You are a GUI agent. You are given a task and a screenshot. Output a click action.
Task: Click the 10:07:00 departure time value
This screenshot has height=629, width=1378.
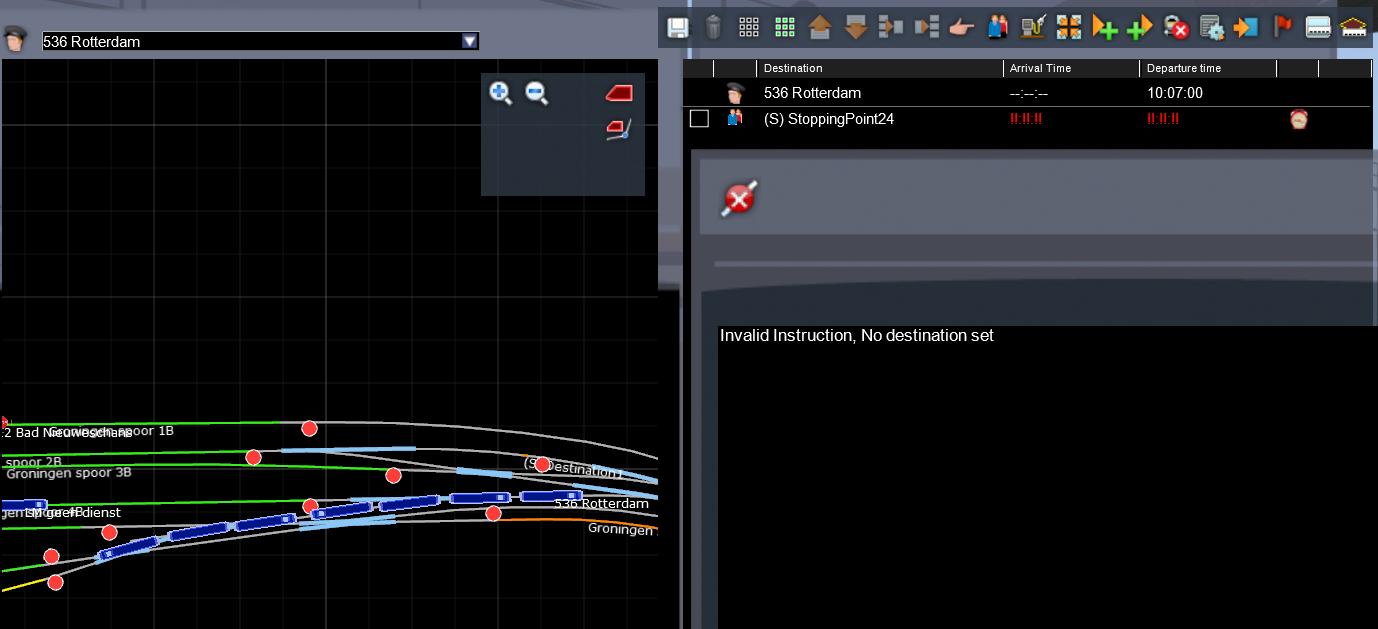[x=1175, y=93]
